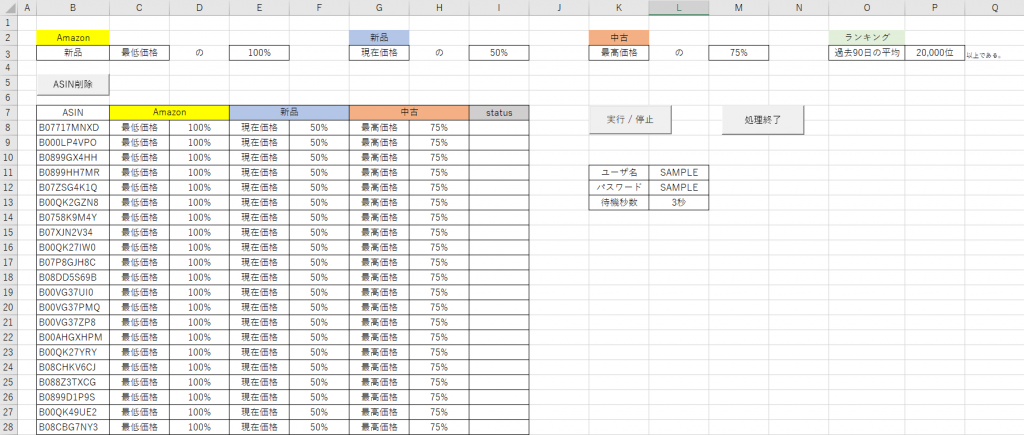Select the 過去90日の平均 cell
Screen dimensions: 1024x435
(866, 52)
